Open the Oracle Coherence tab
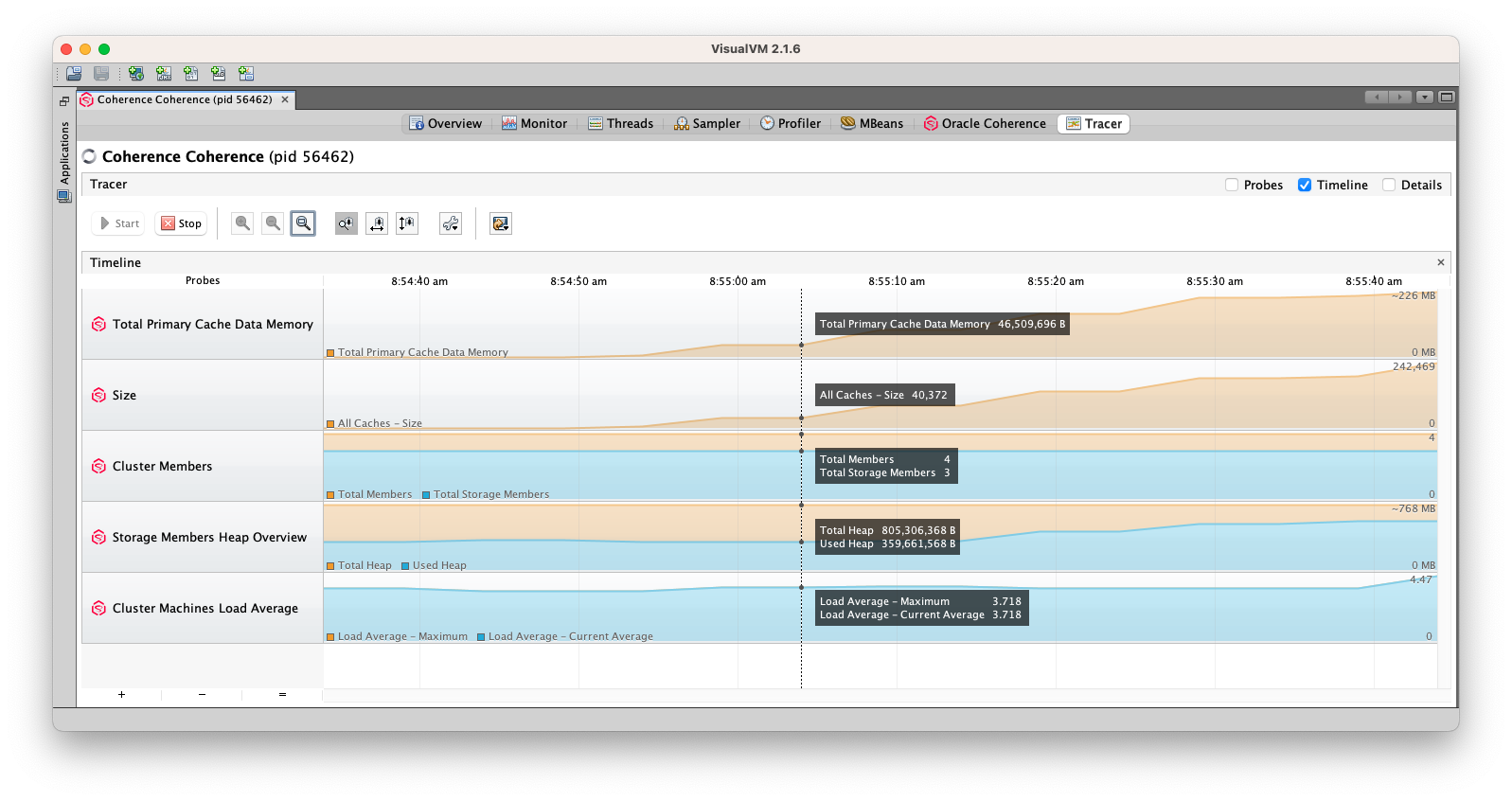Screen dimensions: 1512x801 tap(985, 123)
